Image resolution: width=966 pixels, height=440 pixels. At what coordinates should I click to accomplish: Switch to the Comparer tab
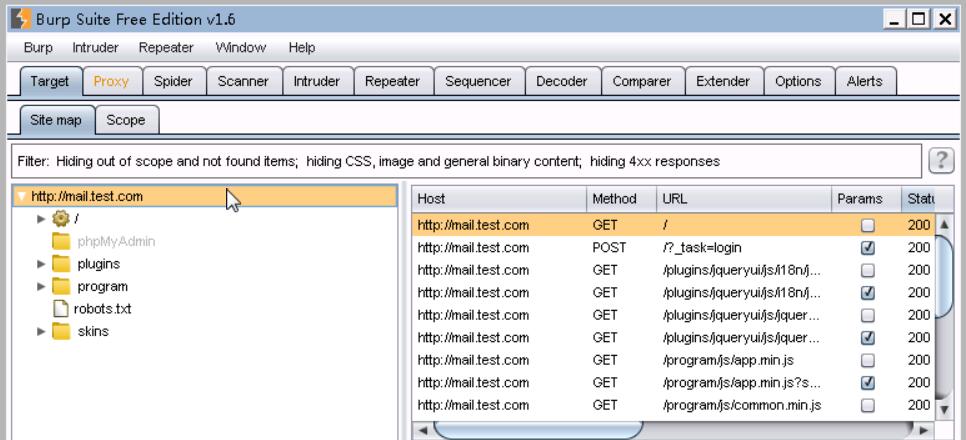click(x=642, y=81)
